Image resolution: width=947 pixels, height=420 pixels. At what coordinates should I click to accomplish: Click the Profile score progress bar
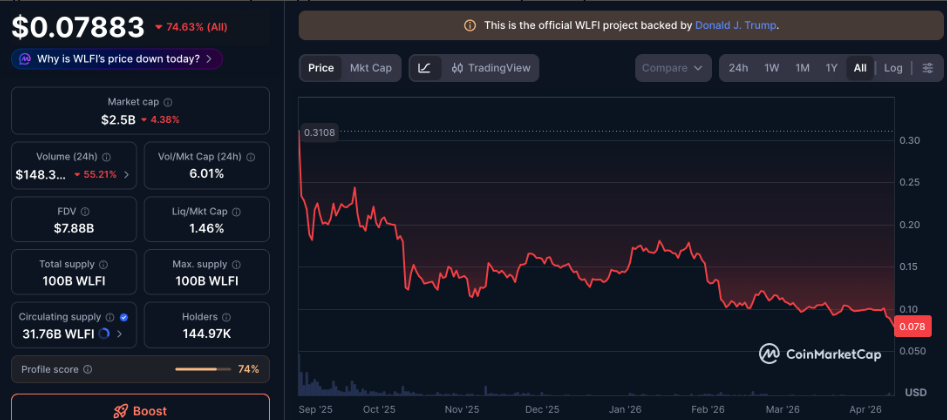203,369
